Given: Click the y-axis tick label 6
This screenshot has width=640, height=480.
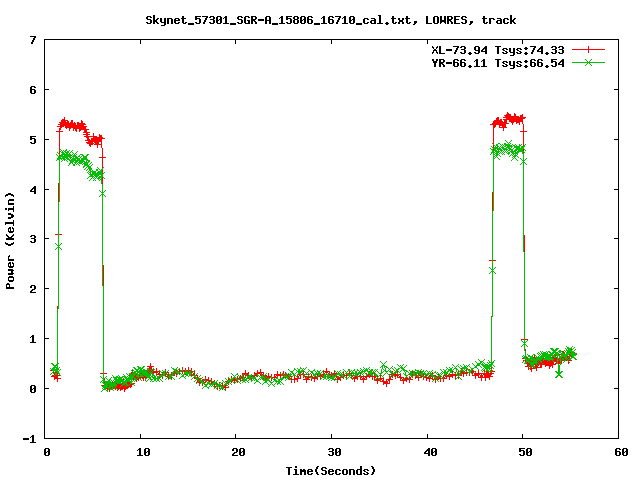Looking at the screenshot, I should [x=33, y=90].
